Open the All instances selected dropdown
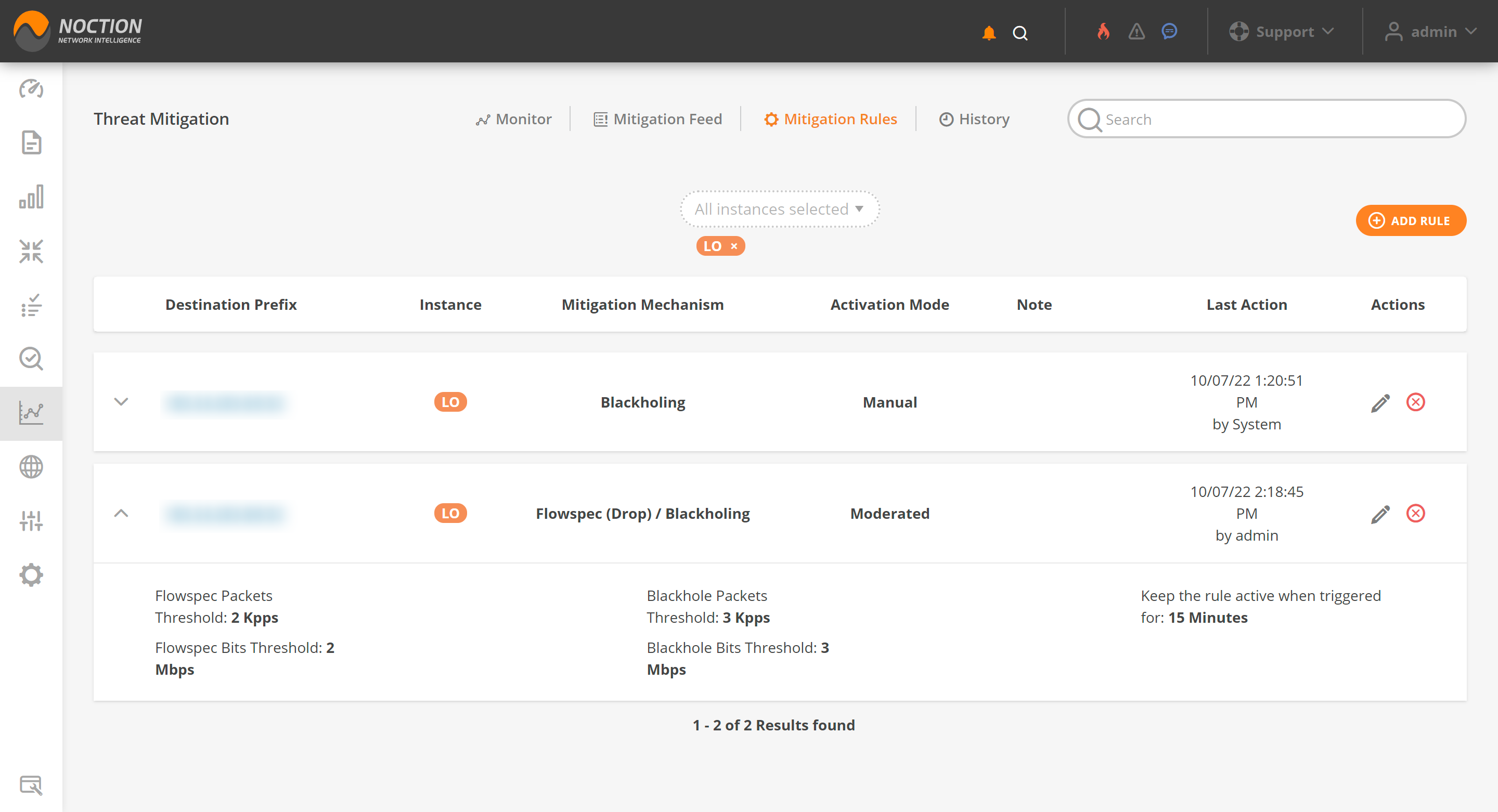Image resolution: width=1498 pixels, height=812 pixels. (x=779, y=209)
